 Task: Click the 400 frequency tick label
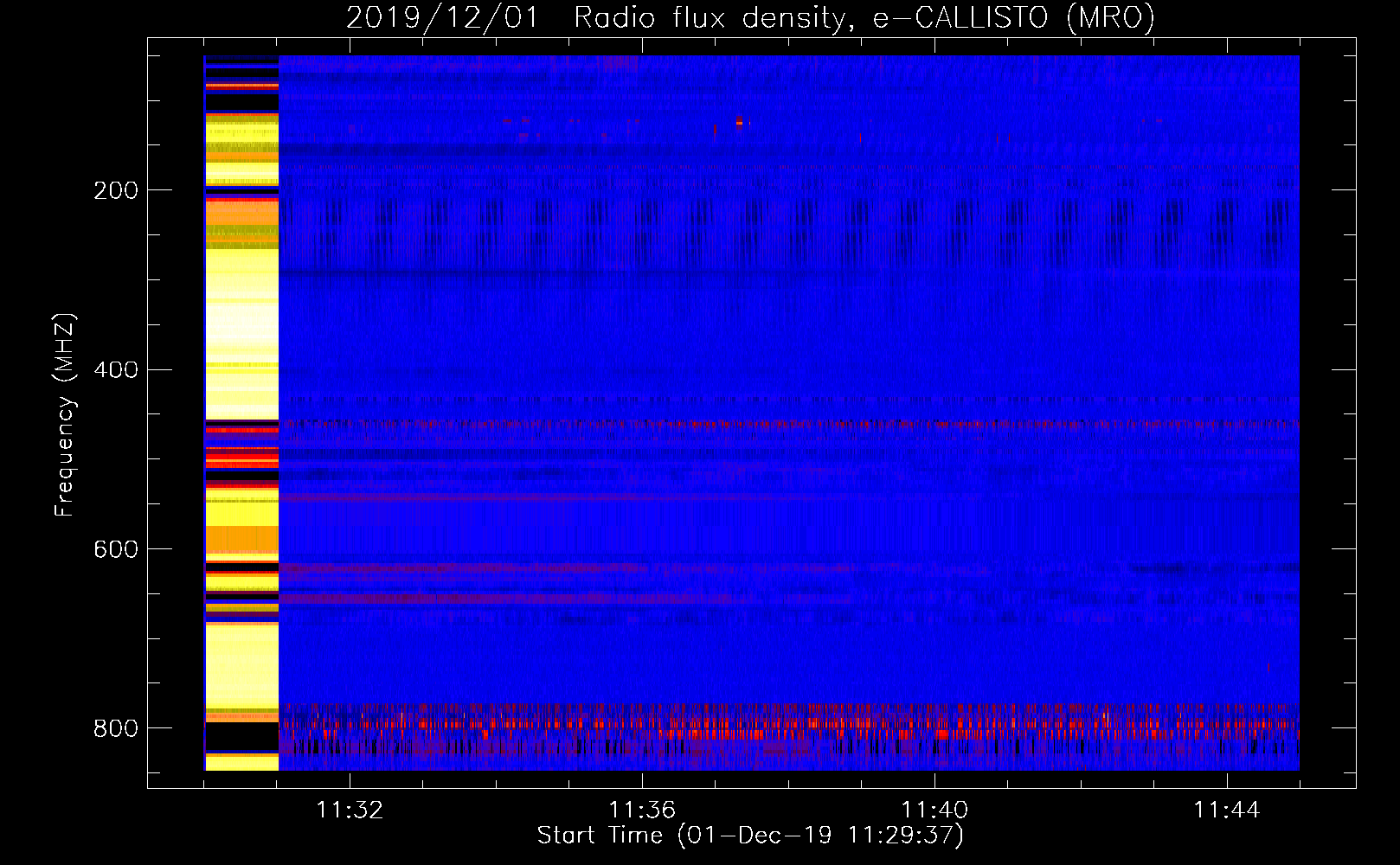[116, 370]
